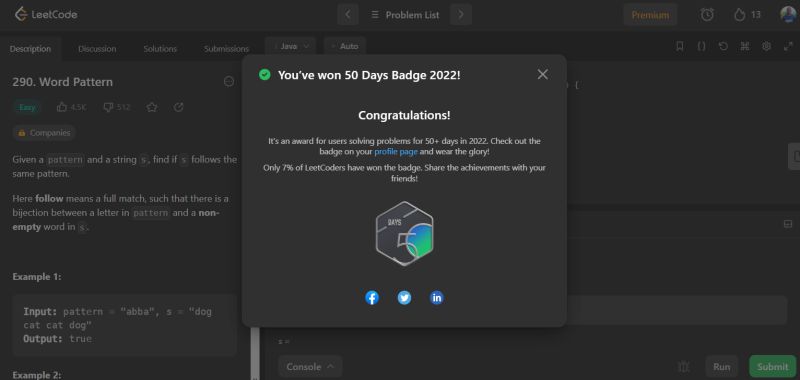Viewport: 800px width, 380px height.
Task: Open the streak flame icon
Action: [x=739, y=15]
